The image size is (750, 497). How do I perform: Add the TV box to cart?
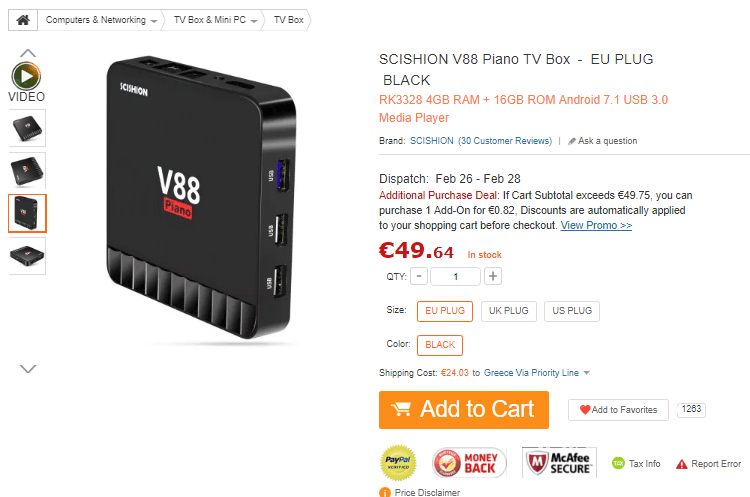click(x=463, y=409)
